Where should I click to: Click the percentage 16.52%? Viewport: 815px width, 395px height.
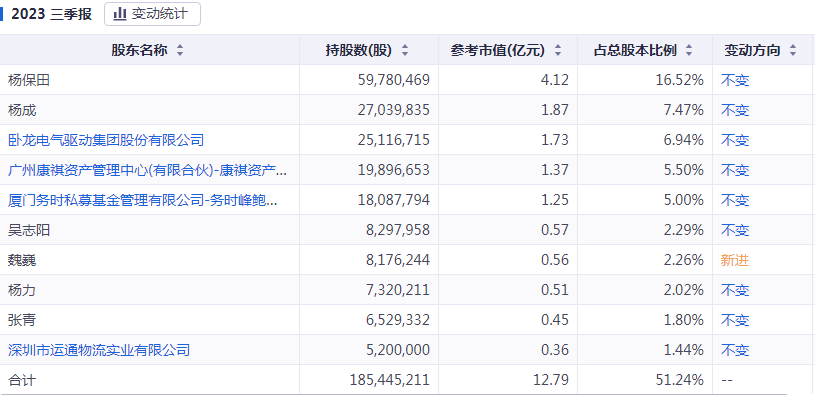[679, 80]
